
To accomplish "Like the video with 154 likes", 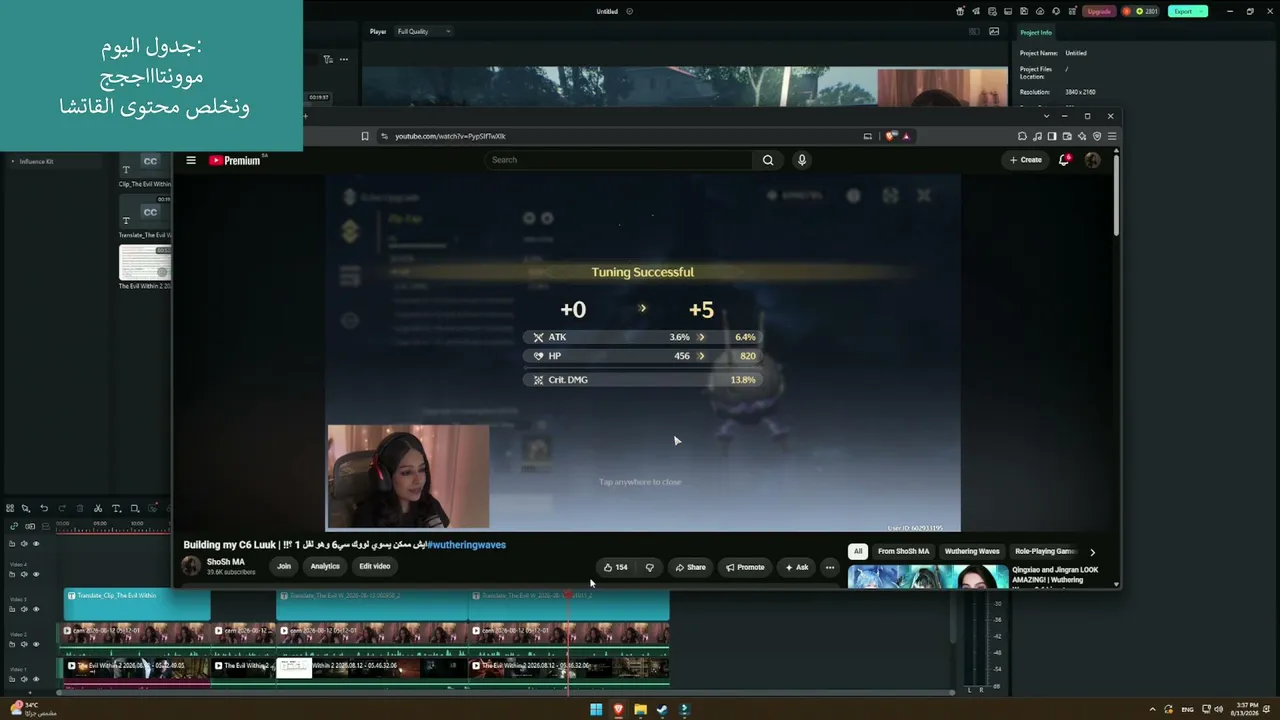I will click(616, 567).
